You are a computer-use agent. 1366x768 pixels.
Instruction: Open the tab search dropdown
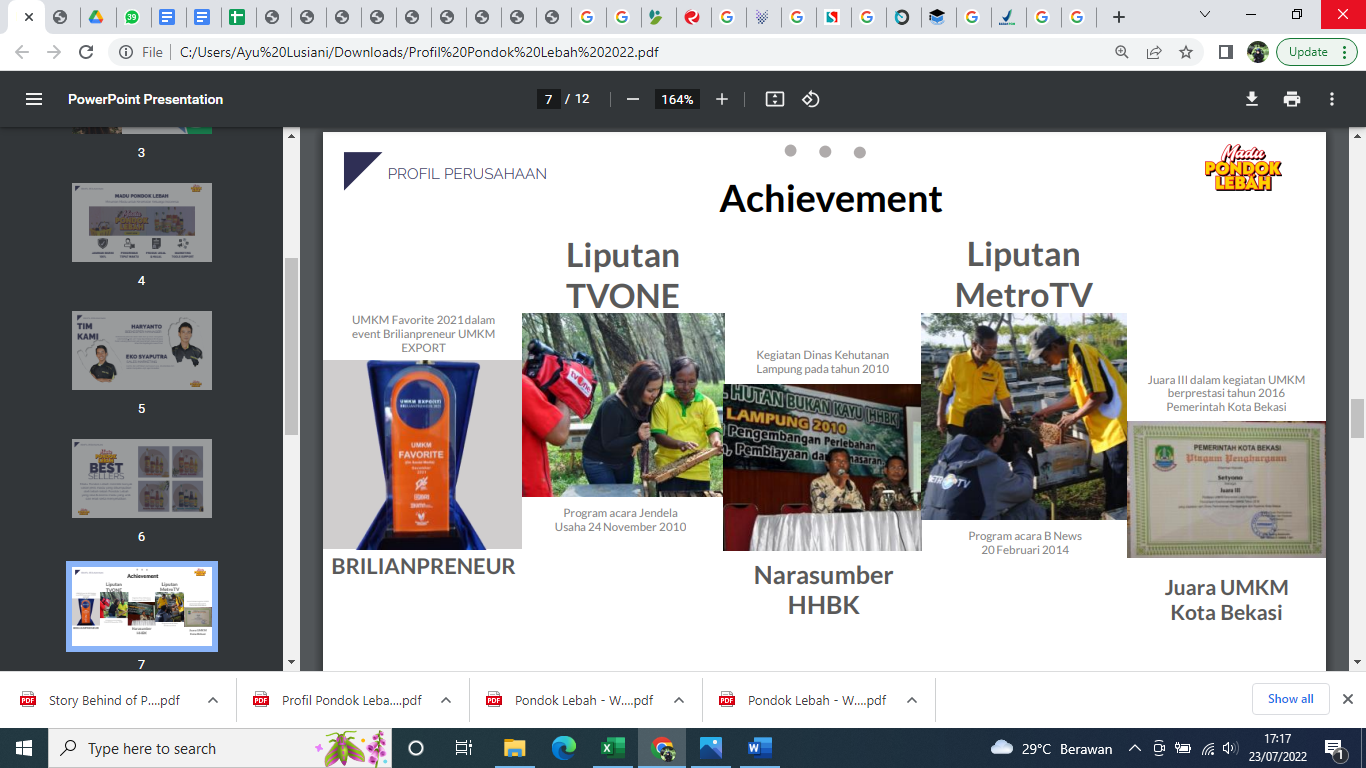[1205, 15]
